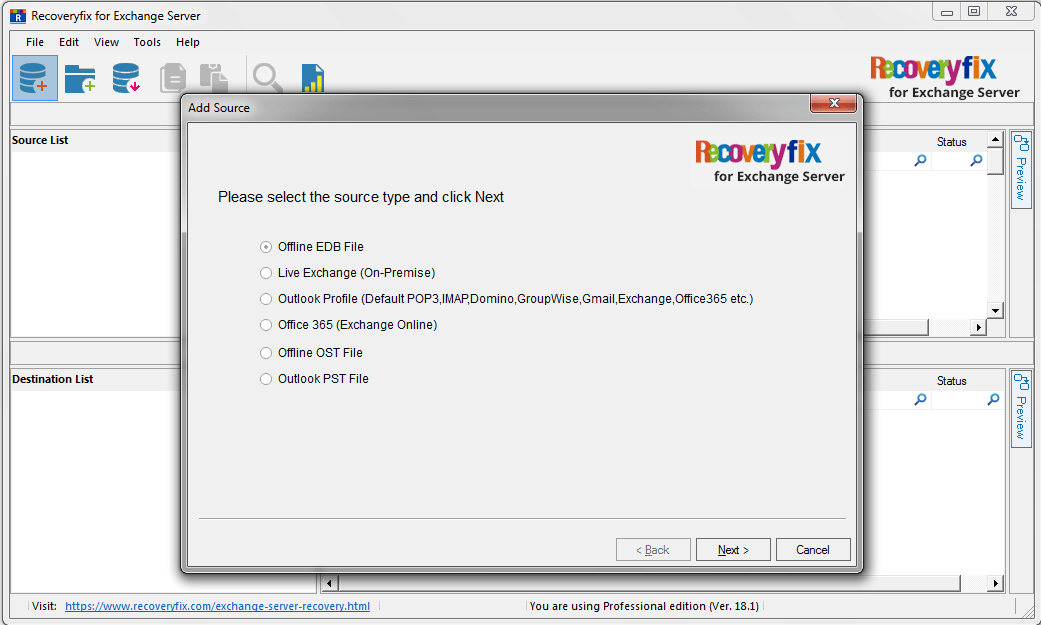The image size is (1041, 625).
Task: Click the Back button in Add Source
Action: (x=653, y=550)
